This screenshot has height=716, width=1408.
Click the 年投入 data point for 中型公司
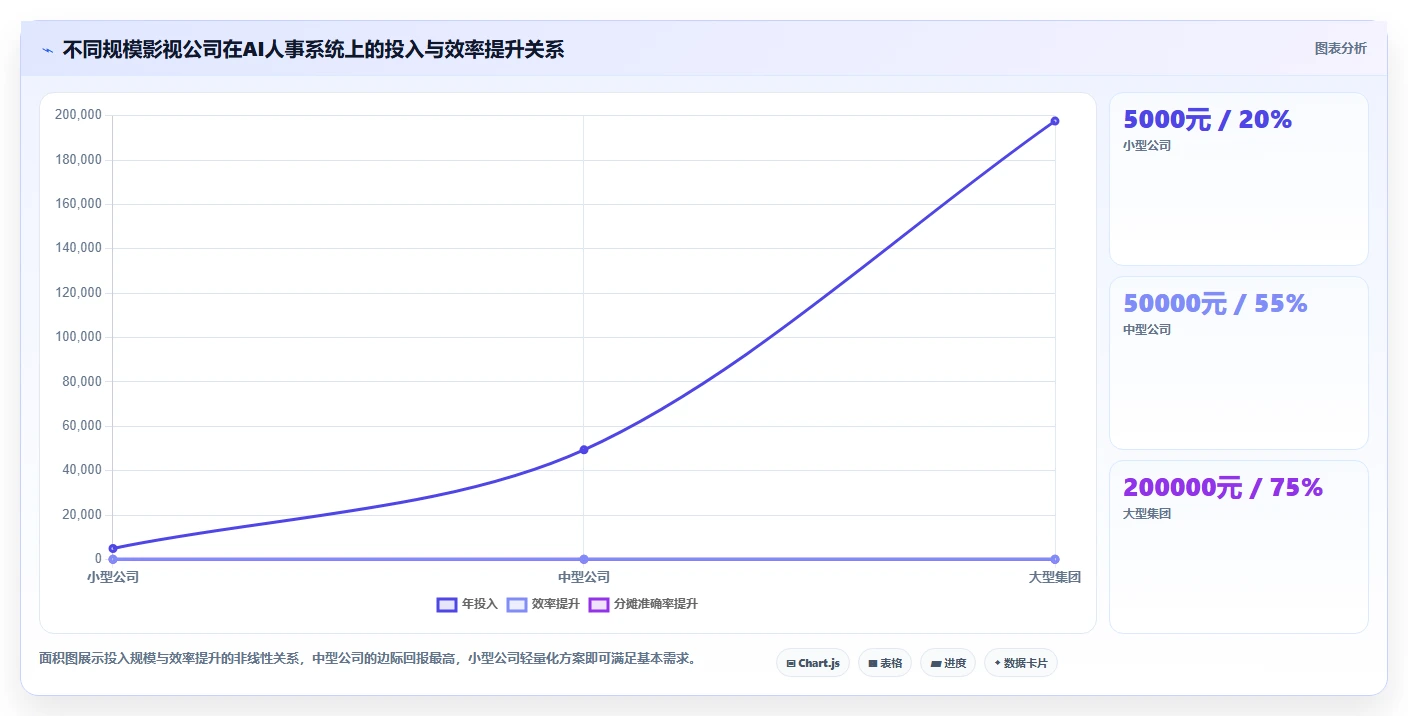[x=584, y=449]
